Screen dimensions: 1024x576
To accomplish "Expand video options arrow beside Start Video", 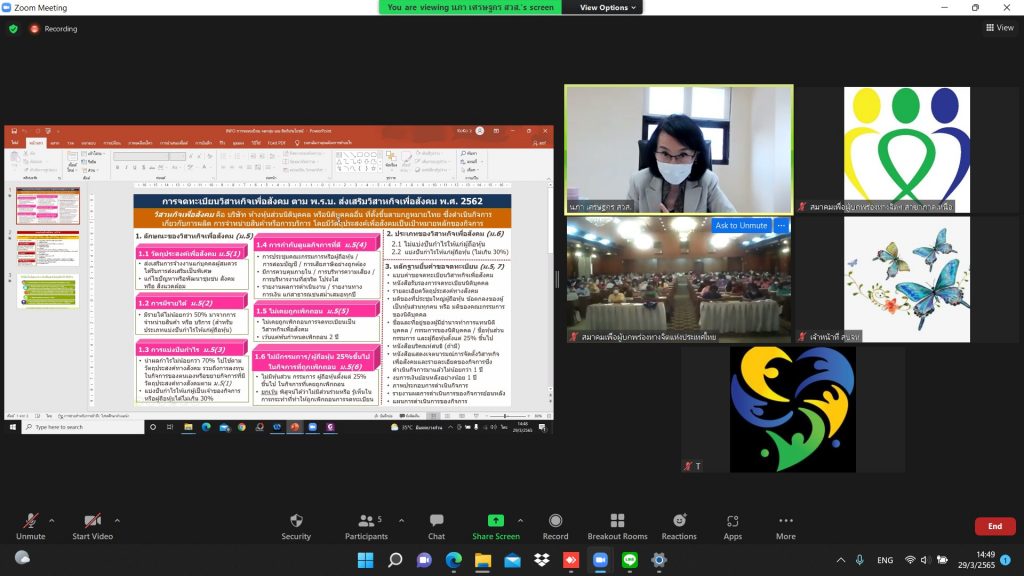I will [117, 520].
